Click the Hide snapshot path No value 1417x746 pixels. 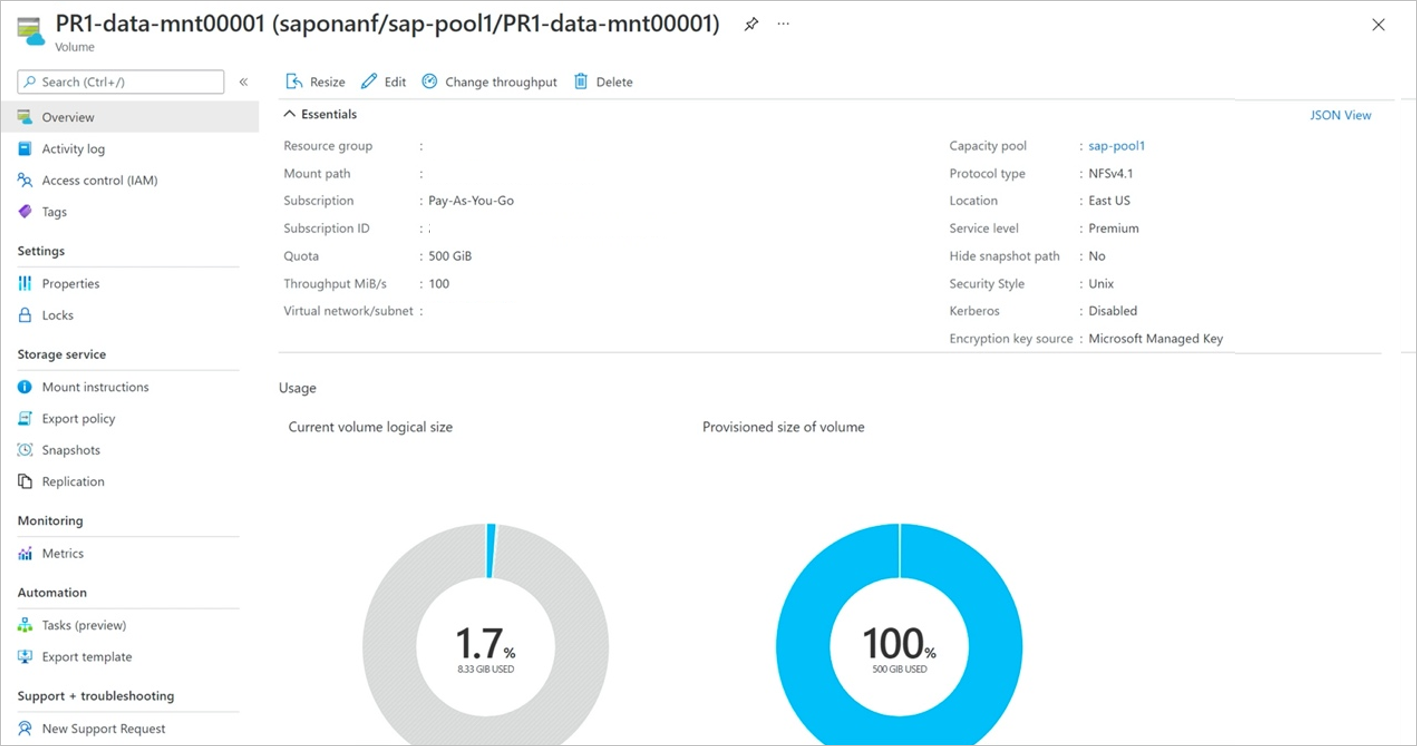(x=1097, y=256)
